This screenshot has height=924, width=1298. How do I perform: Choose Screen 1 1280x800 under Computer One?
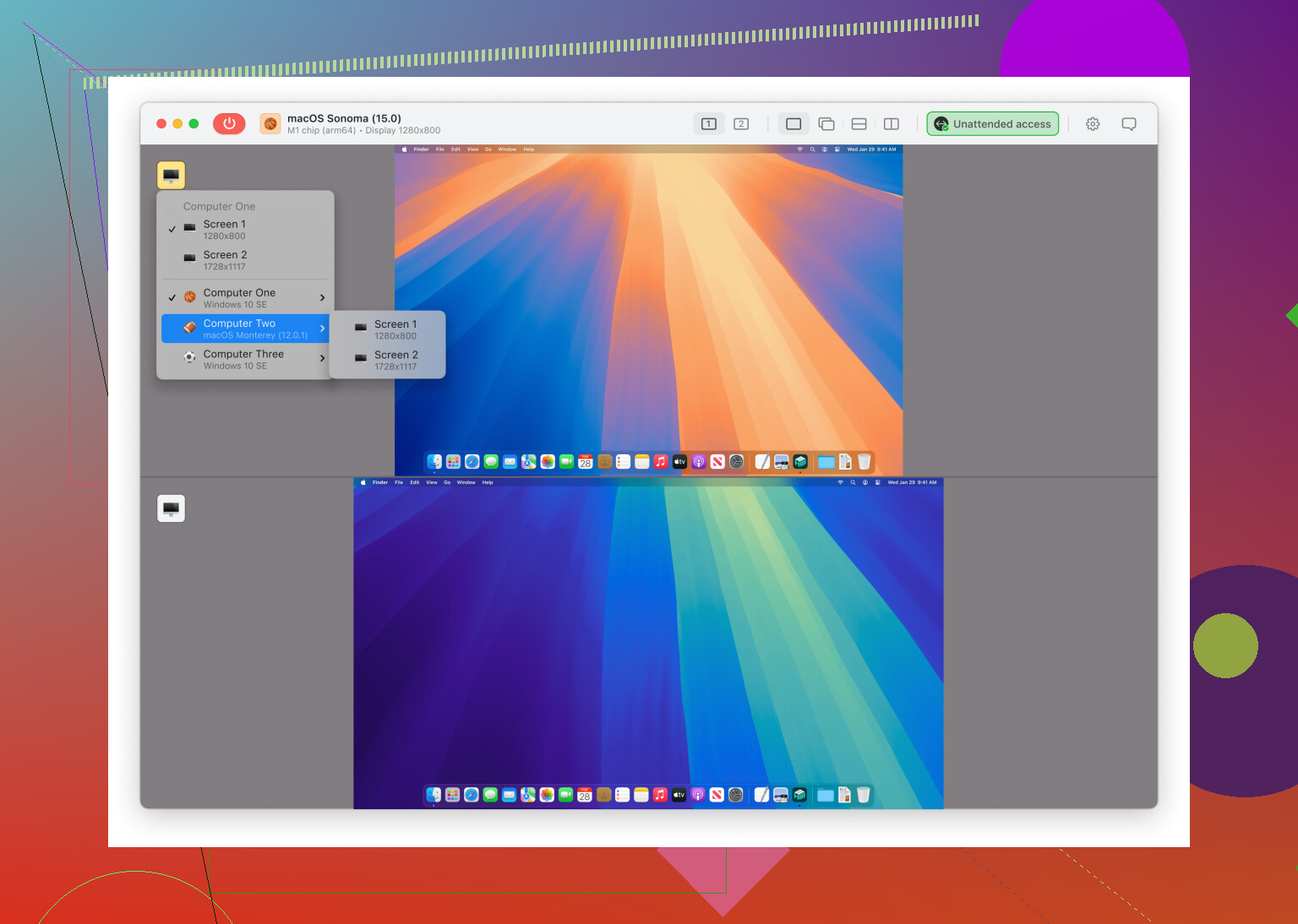coord(245,230)
